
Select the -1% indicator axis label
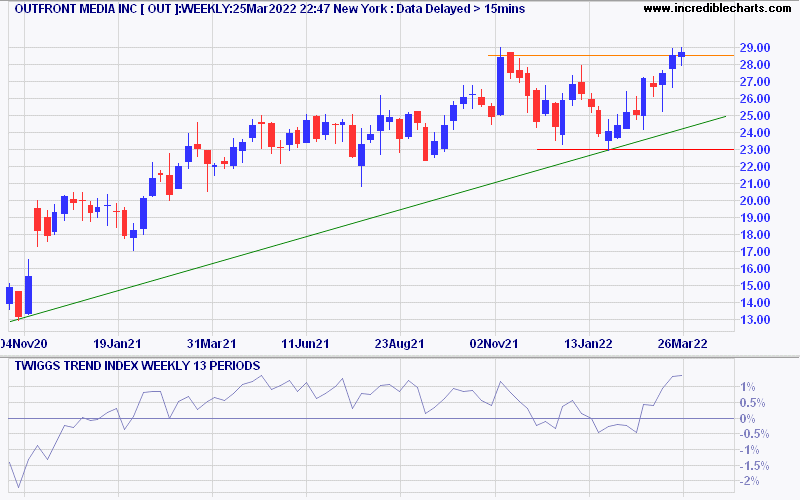click(x=749, y=450)
